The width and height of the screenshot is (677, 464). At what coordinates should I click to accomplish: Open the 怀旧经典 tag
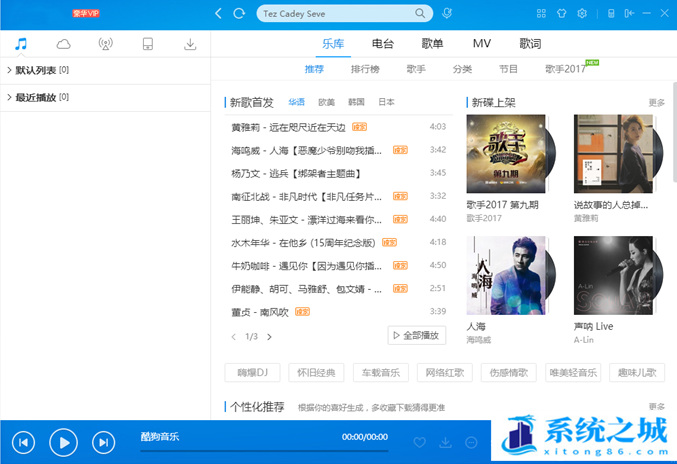pos(316,372)
